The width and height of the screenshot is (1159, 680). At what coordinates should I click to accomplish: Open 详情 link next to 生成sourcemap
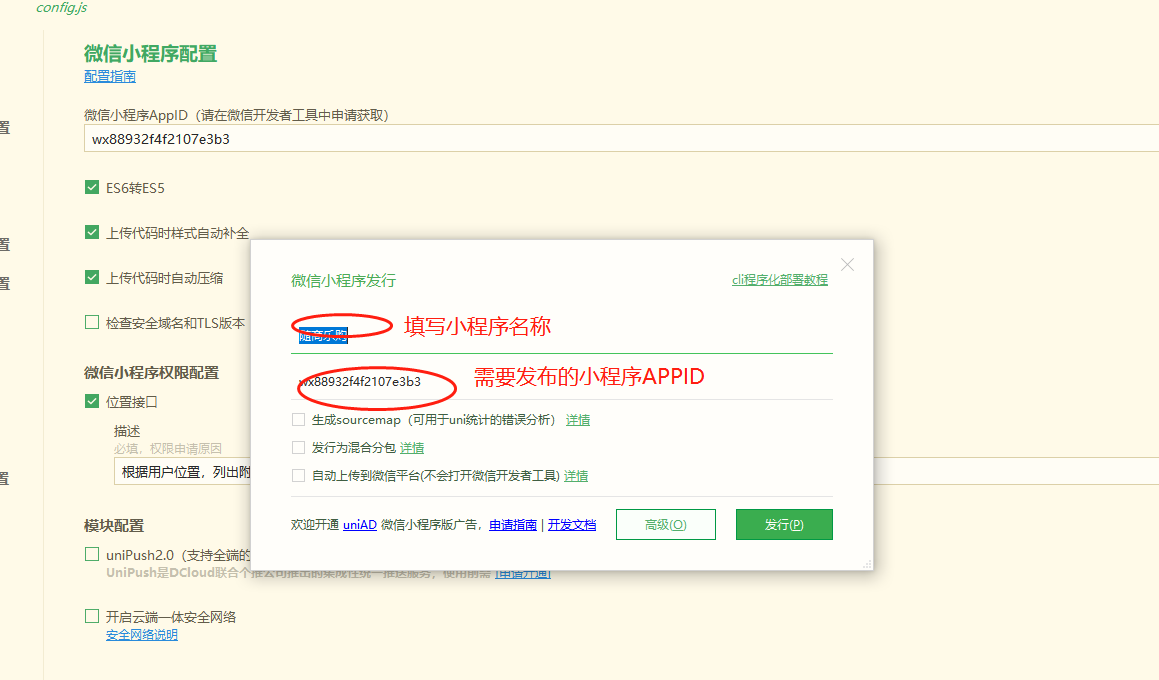coord(578,420)
